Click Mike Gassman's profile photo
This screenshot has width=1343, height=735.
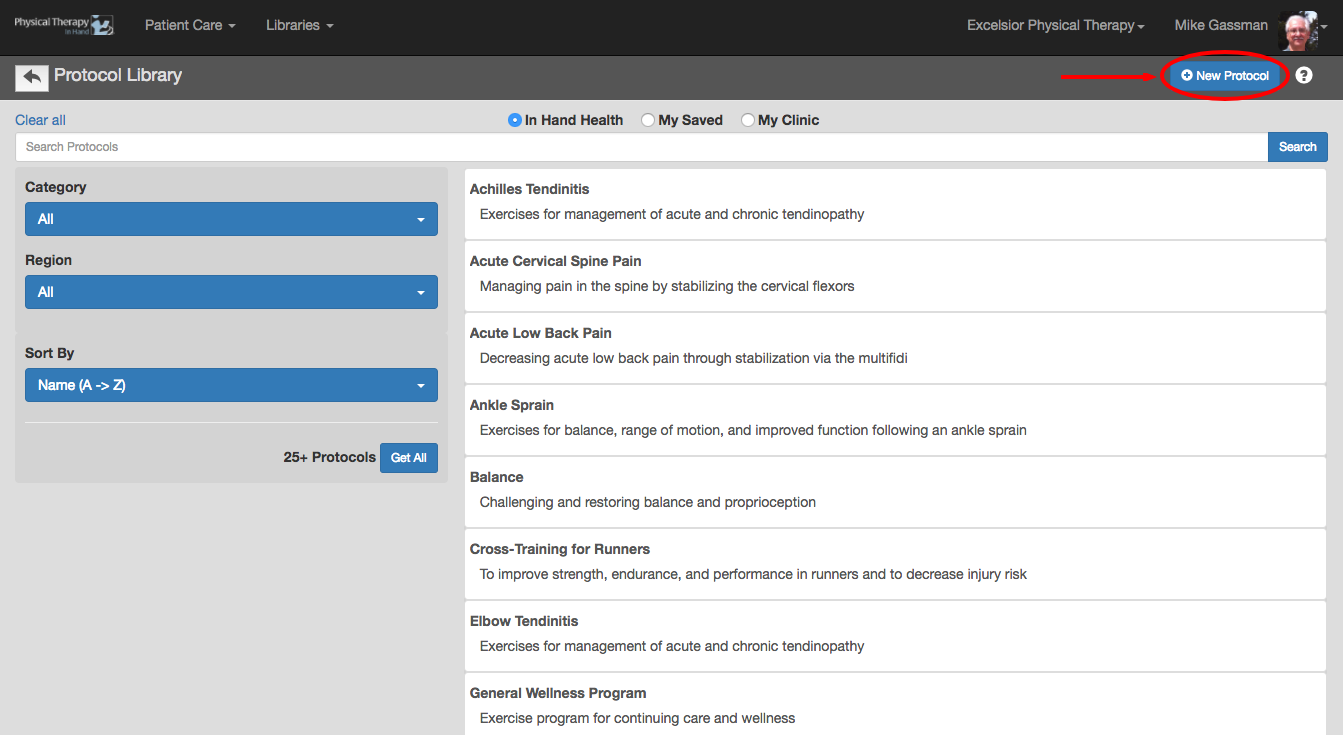(1298, 28)
